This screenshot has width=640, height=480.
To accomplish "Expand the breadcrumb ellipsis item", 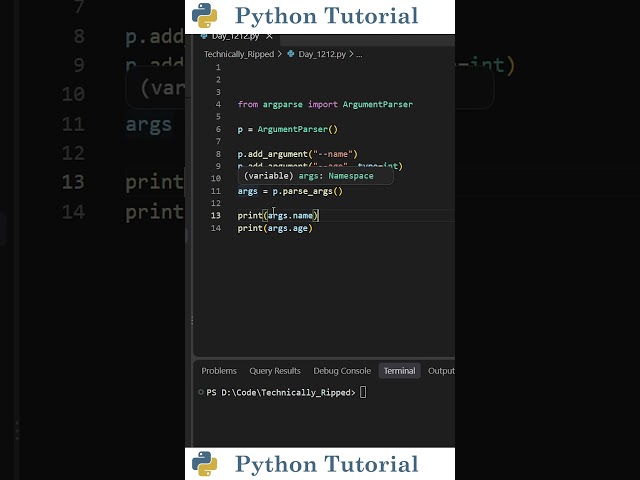I will 359,54.
